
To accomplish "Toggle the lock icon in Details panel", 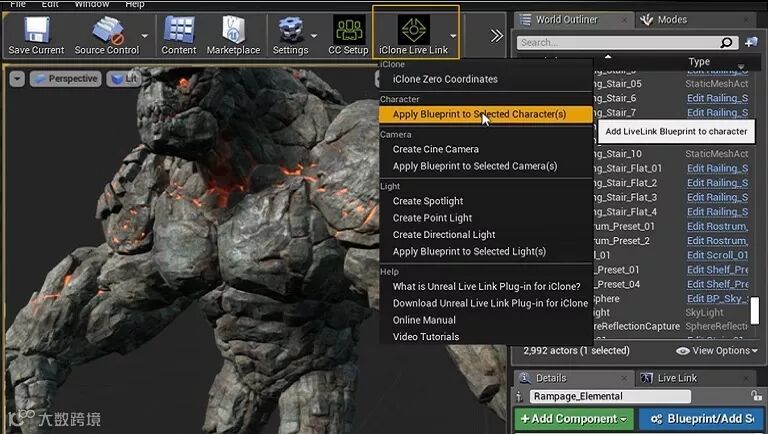I will click(757, 395).
